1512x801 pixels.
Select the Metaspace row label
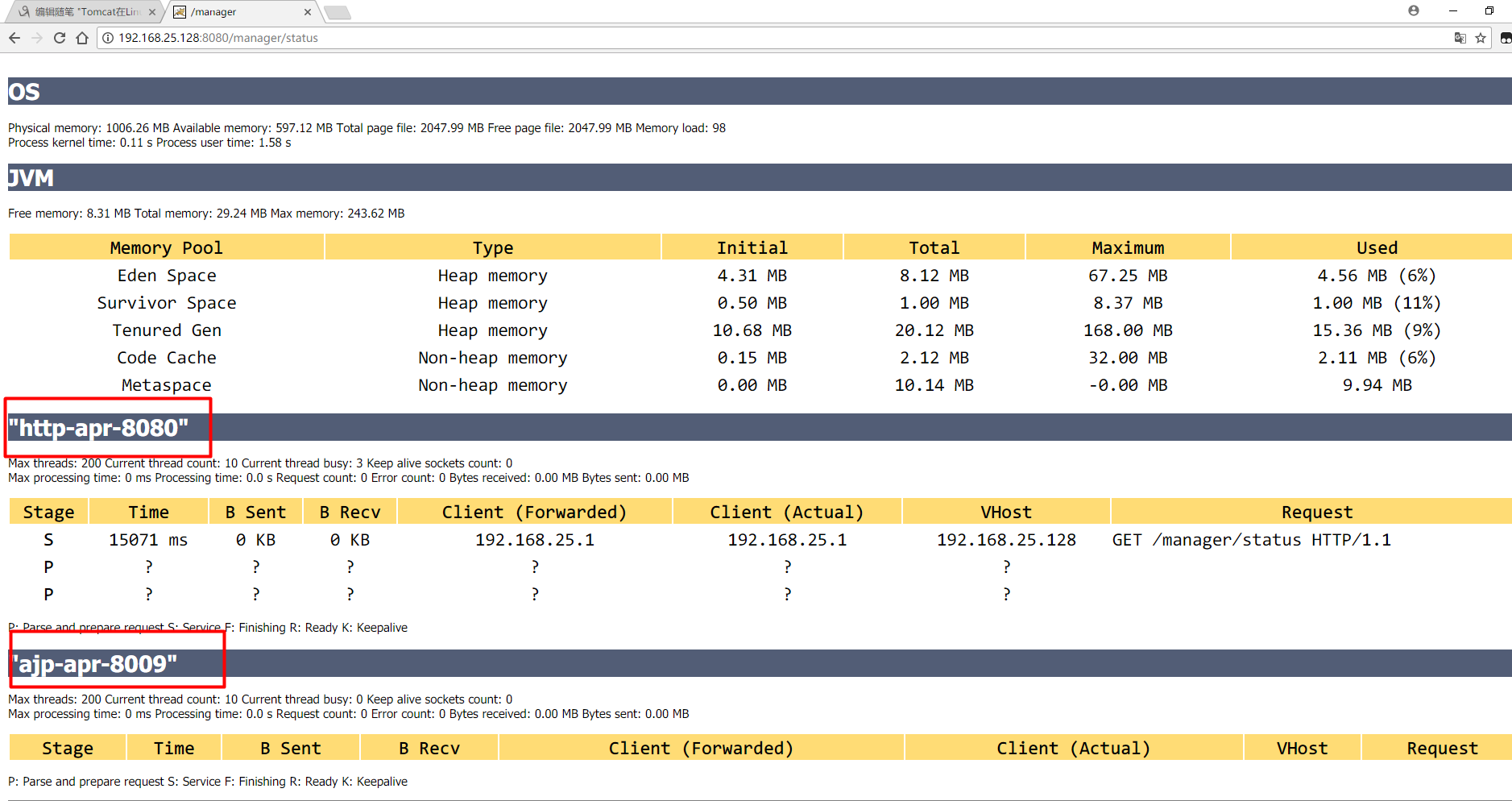point(167,385)
